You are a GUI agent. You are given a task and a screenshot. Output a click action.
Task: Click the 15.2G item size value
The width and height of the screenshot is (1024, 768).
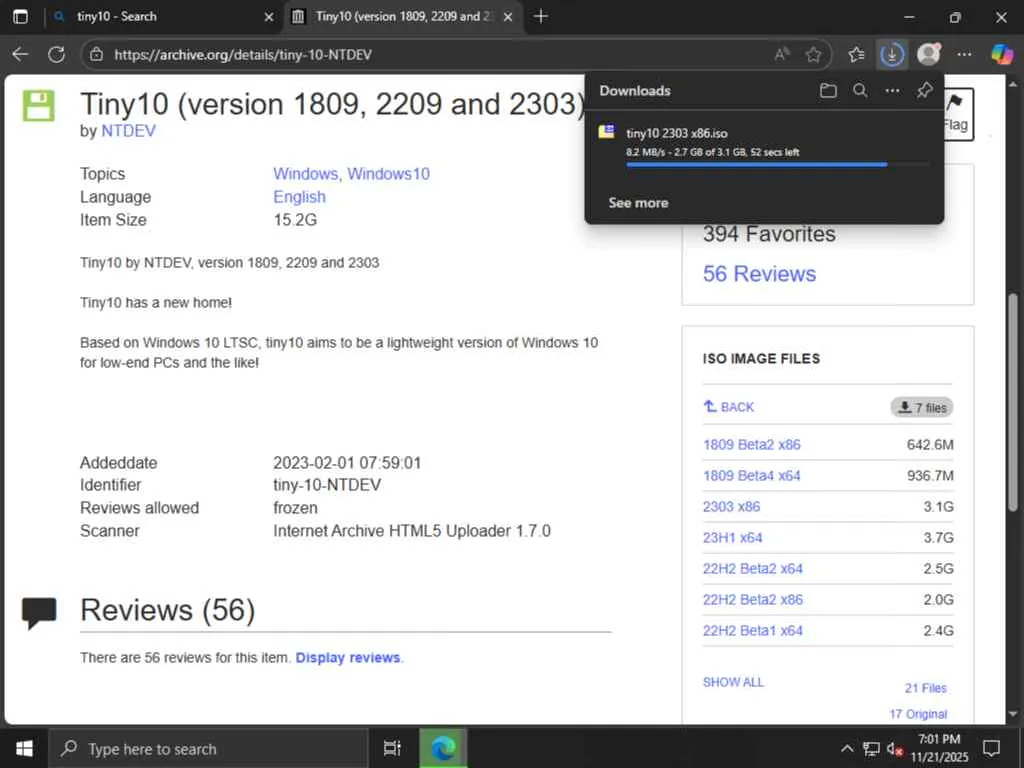coord(295,220)
